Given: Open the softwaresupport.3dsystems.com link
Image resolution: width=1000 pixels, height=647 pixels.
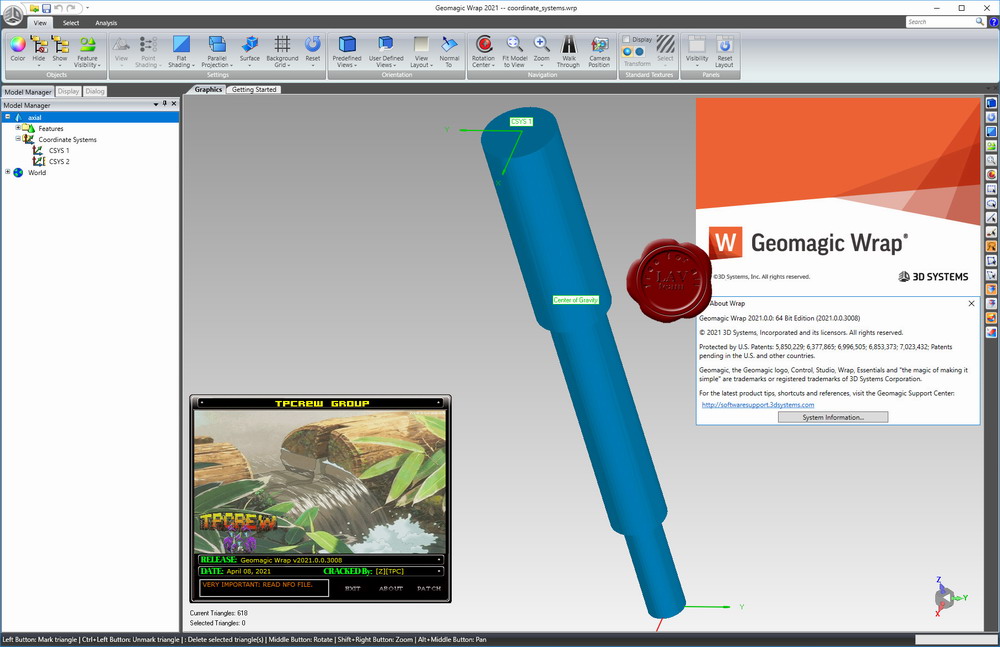Looking at the screenshot, I should click(758, 405).
